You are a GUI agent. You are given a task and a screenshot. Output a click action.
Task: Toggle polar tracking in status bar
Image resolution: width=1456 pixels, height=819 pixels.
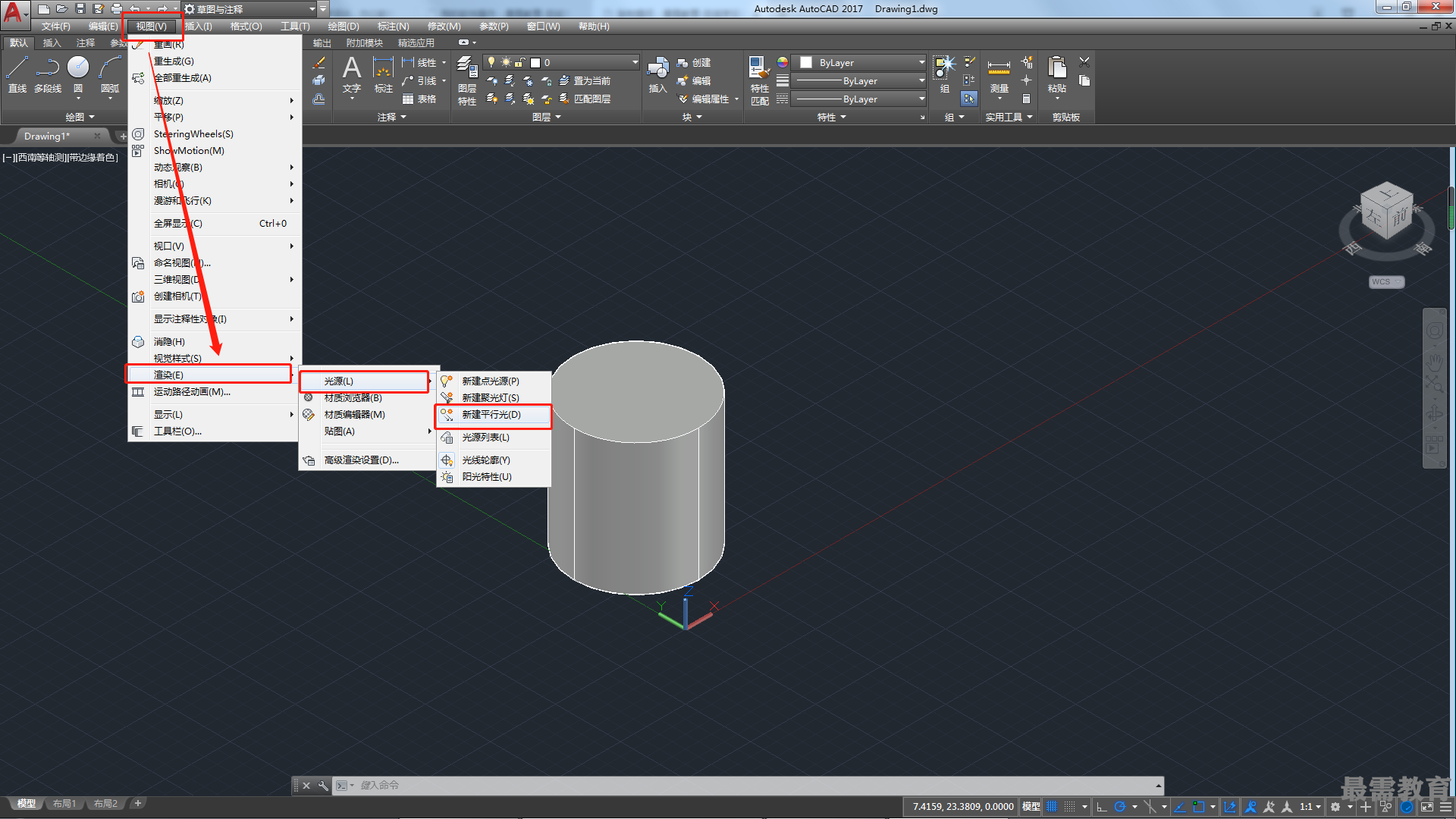pos(1119,807)
